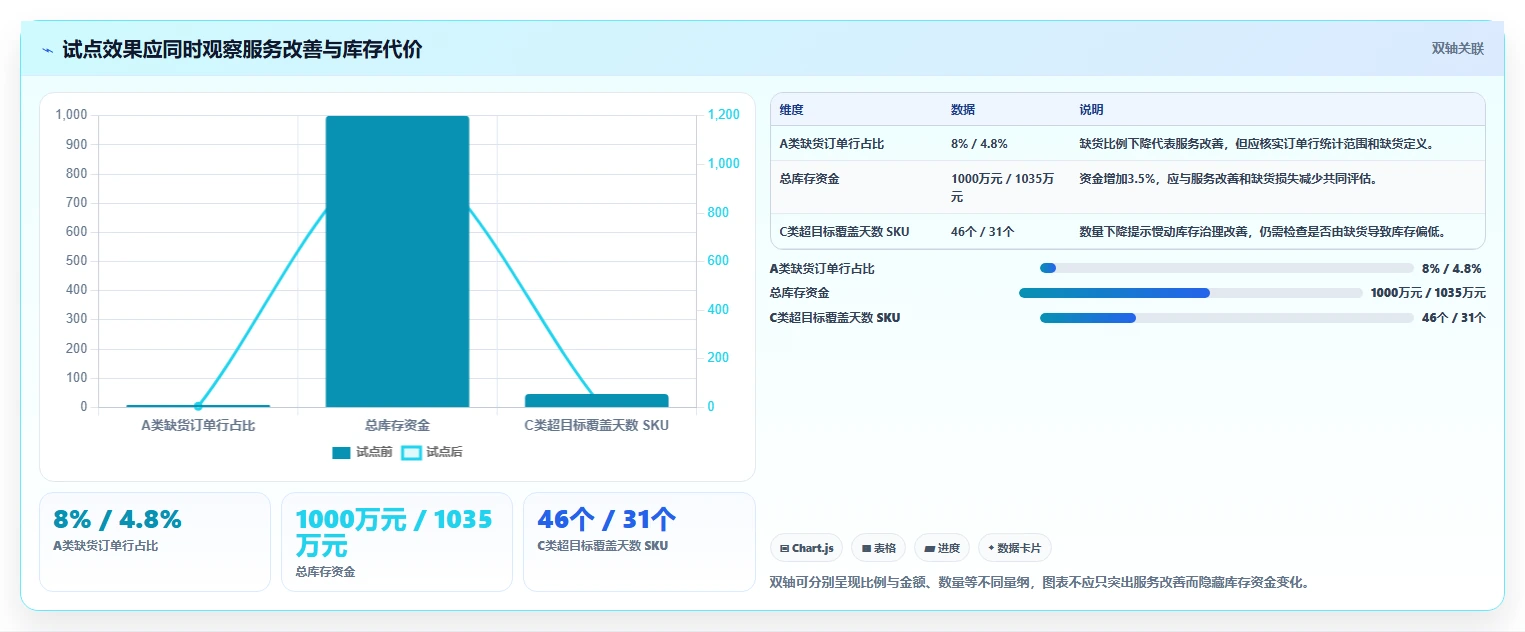This screenshot has height=632, width=1525.
Task: Click the 进度 tag chip
Action: (942, 548)
